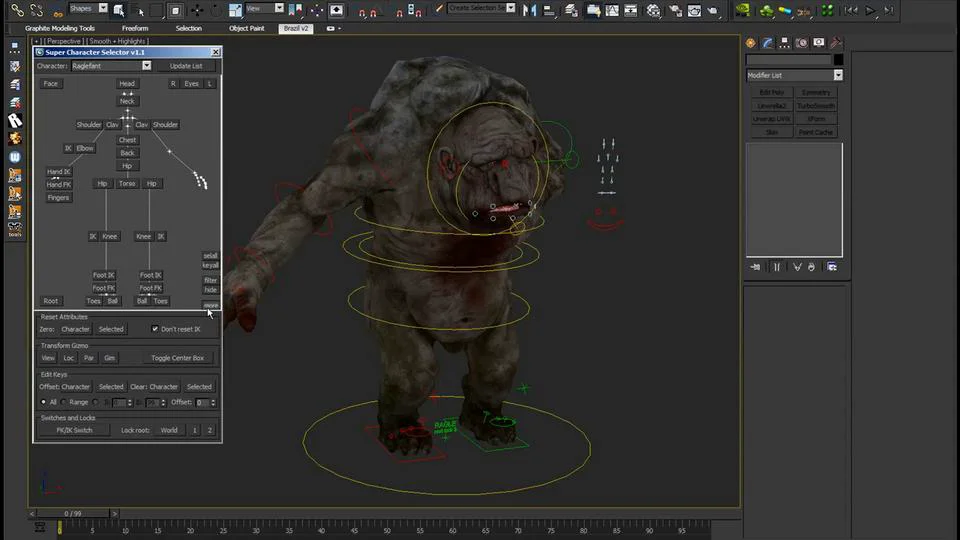Open the Hierarchy command panel tab
Viewport: 960px width, 540px height.
[x=784, y=43]
